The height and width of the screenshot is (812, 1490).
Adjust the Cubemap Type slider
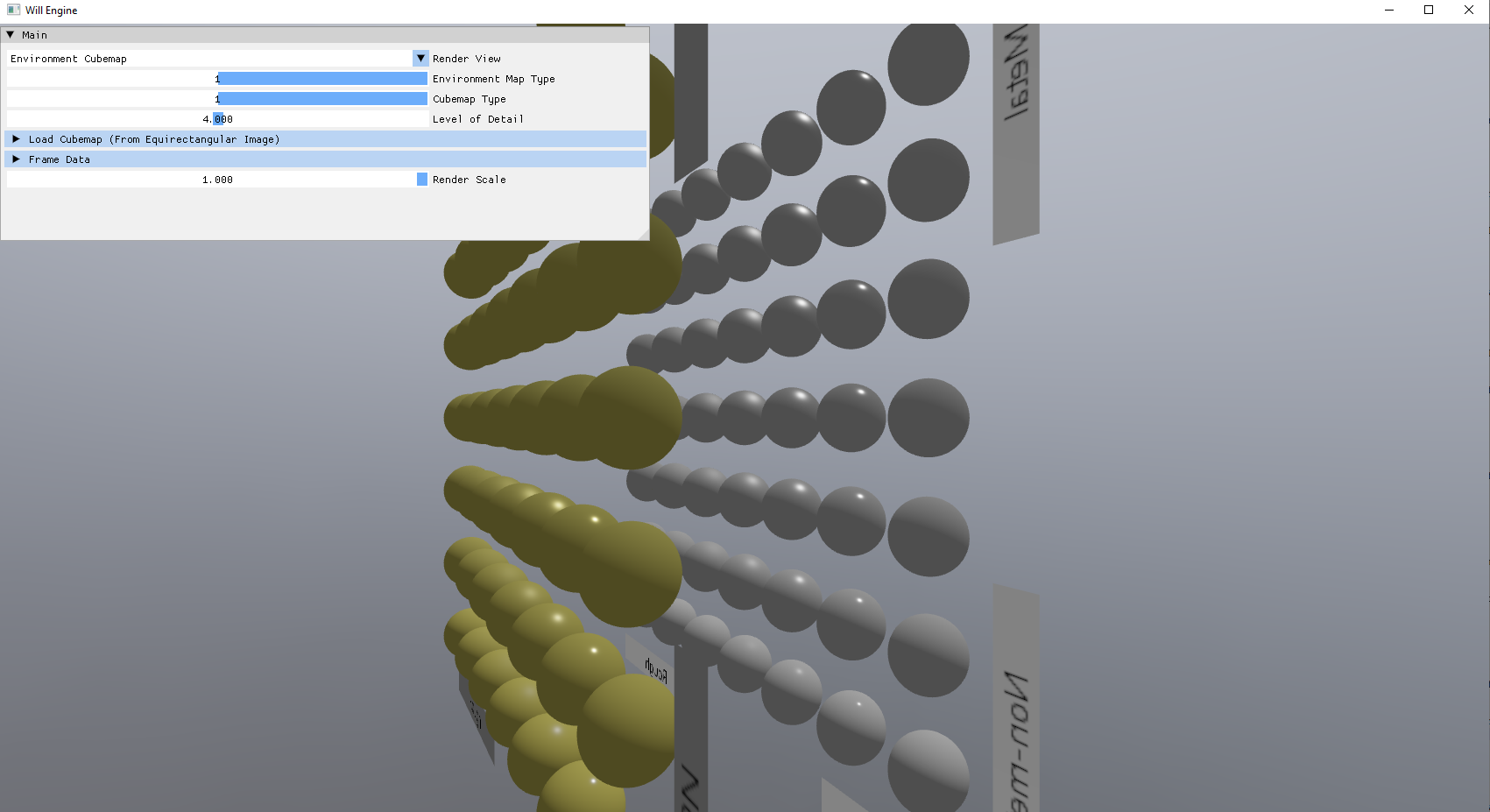coord(217,99)
